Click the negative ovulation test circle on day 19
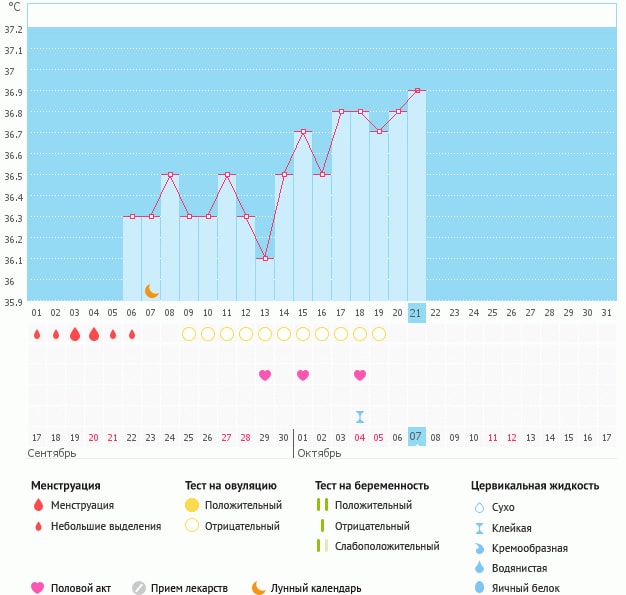This screenshot has width=626, height=595. 379,334
